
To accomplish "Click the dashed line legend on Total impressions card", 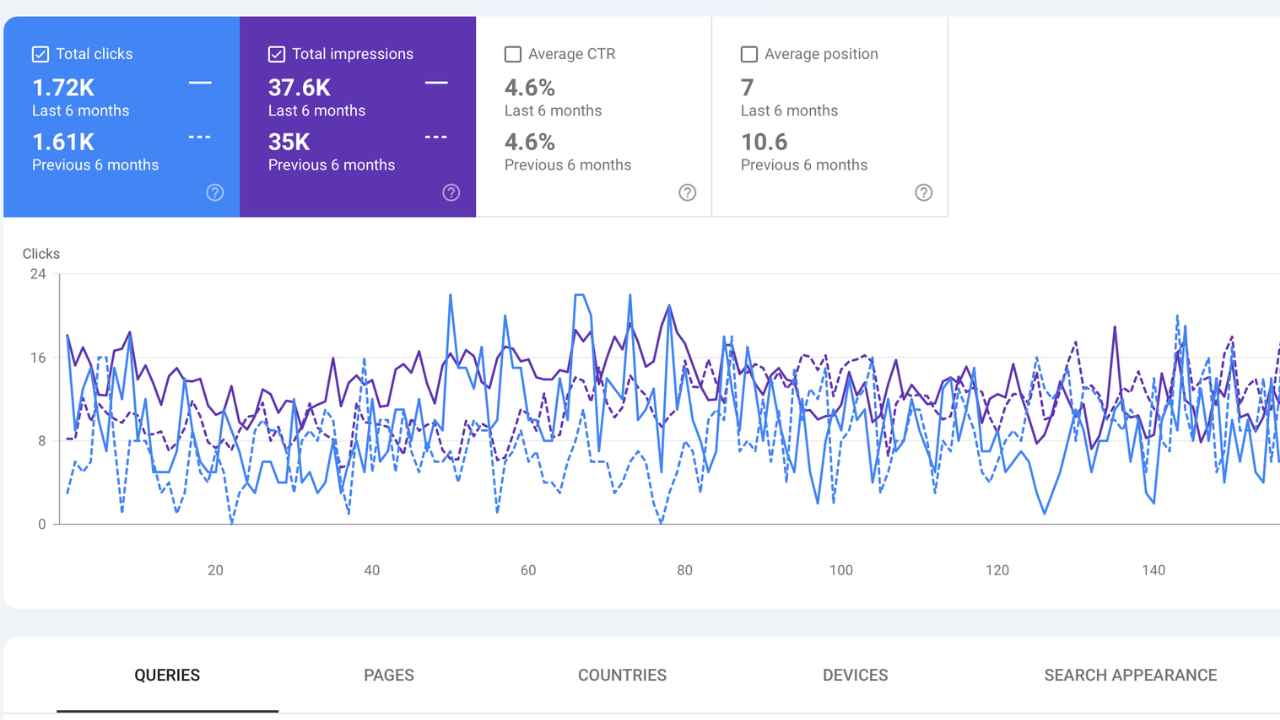I will tap(436, 137).
